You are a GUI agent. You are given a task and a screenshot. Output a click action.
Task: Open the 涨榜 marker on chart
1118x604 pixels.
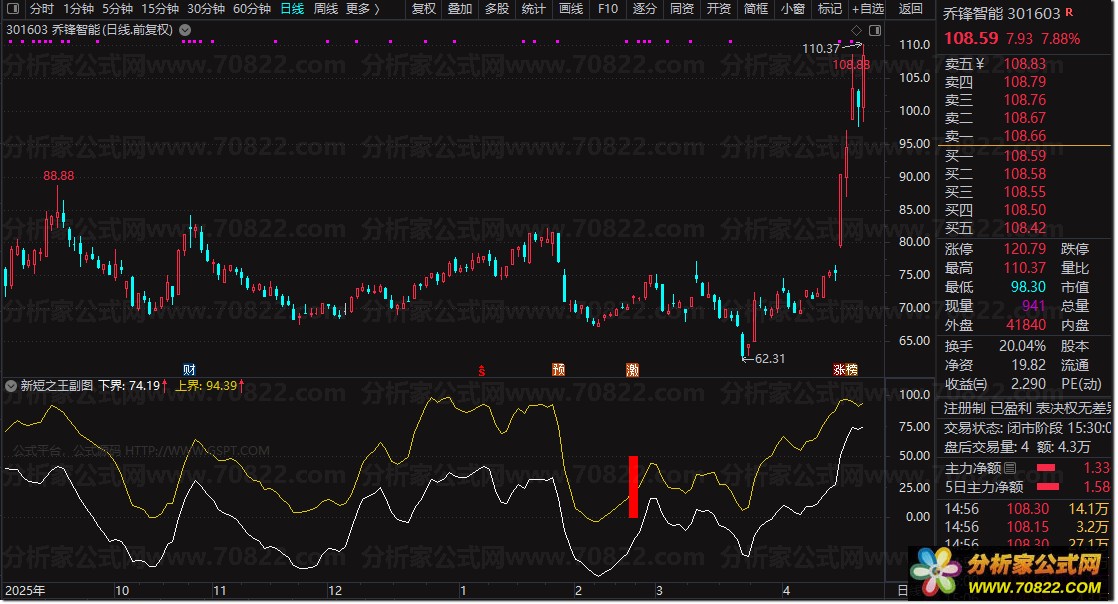point(846,369)
